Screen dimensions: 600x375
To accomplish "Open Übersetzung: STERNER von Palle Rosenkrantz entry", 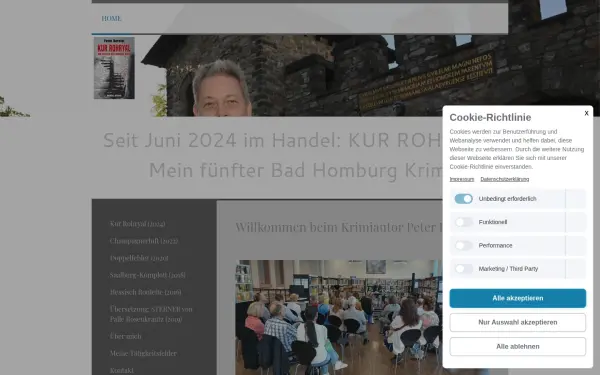I will point(151,314).
